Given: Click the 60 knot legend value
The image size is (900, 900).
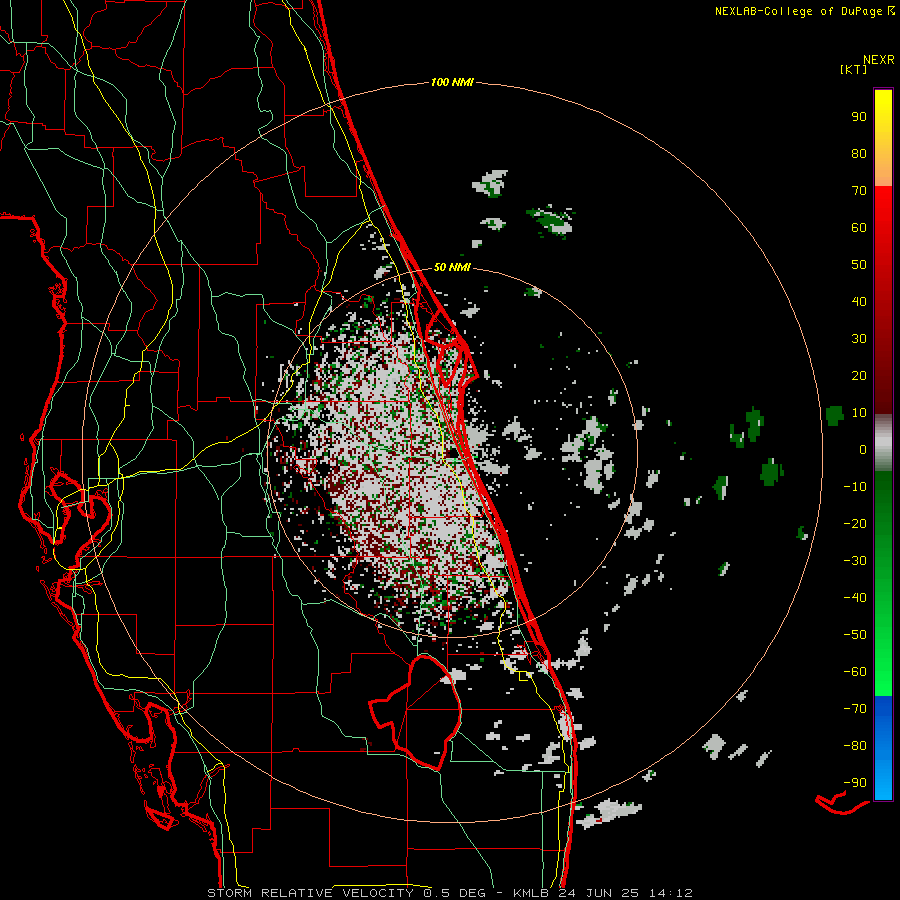Looking at the screenshot, I should pos(859,227).
